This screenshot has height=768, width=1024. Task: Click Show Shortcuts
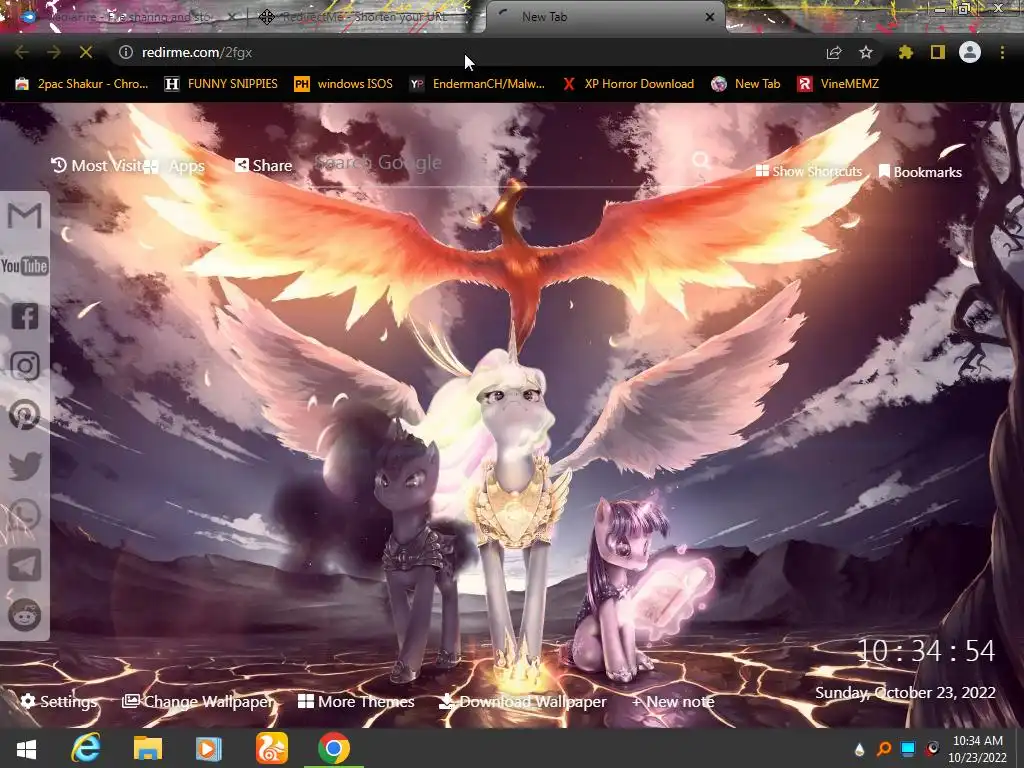(809, 171)
